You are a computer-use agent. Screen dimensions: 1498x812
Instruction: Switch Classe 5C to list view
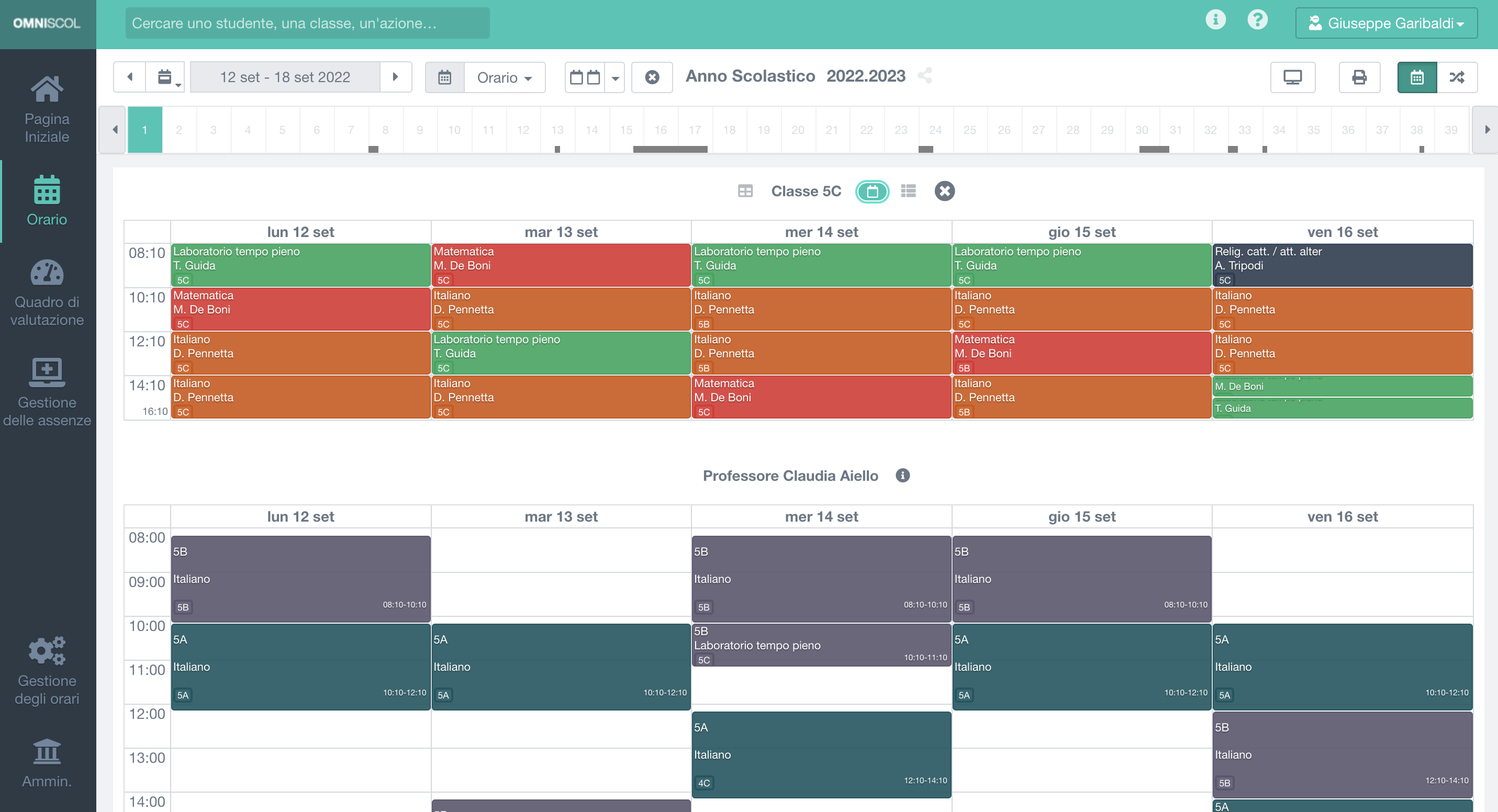pyautogui.click(x=908, y=191)
